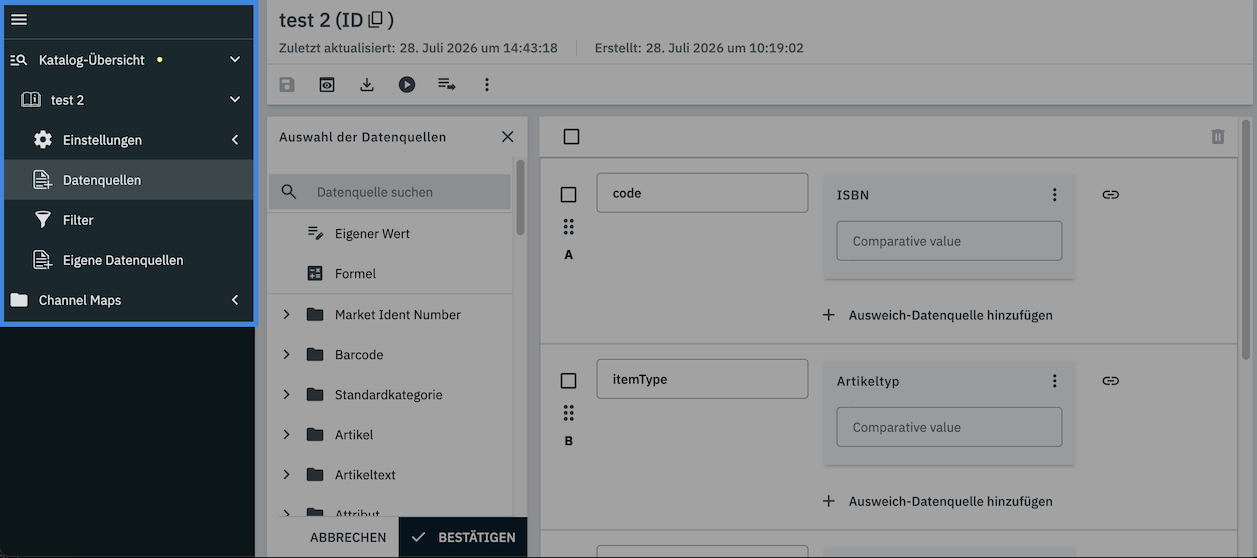The width and height of the screenshot is (1257, 558).
Task: Click the playlist-arrow icon in toolbar
Action: (x=447, y=85)
